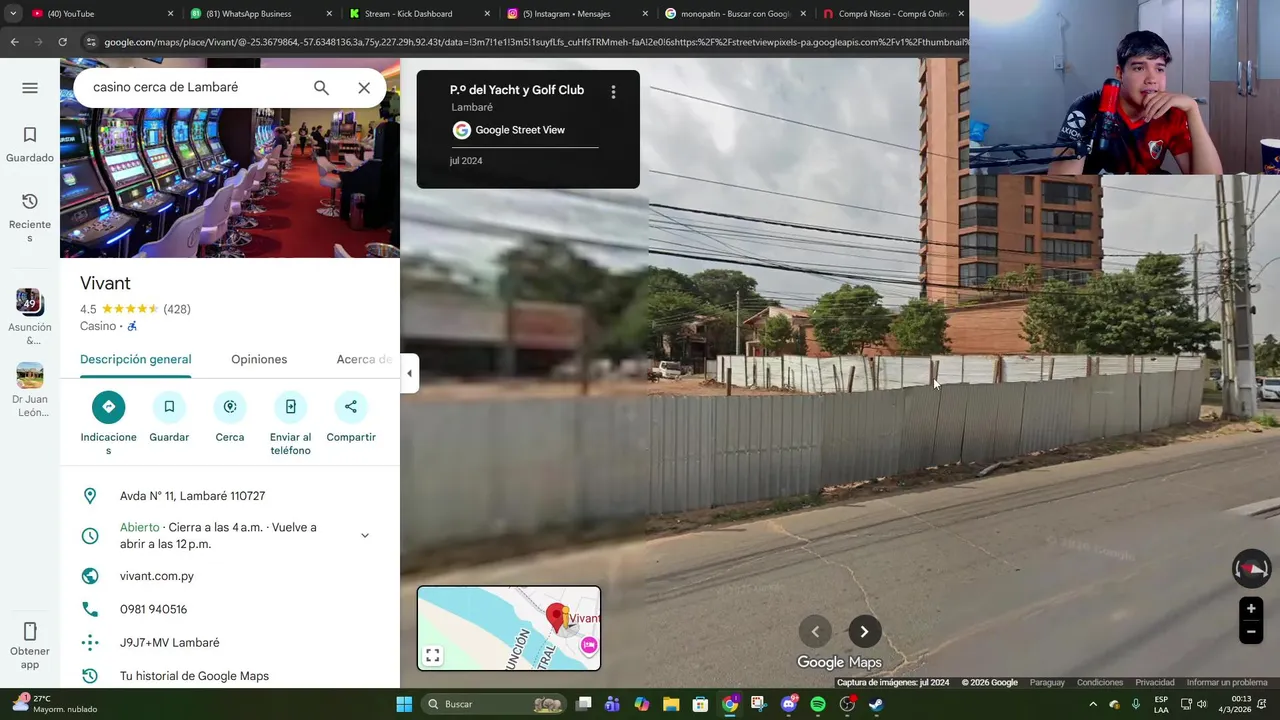Screen dimensions: 1280x720
Task: Open Spotify from the taskbar
Action: tap(818, 704)
